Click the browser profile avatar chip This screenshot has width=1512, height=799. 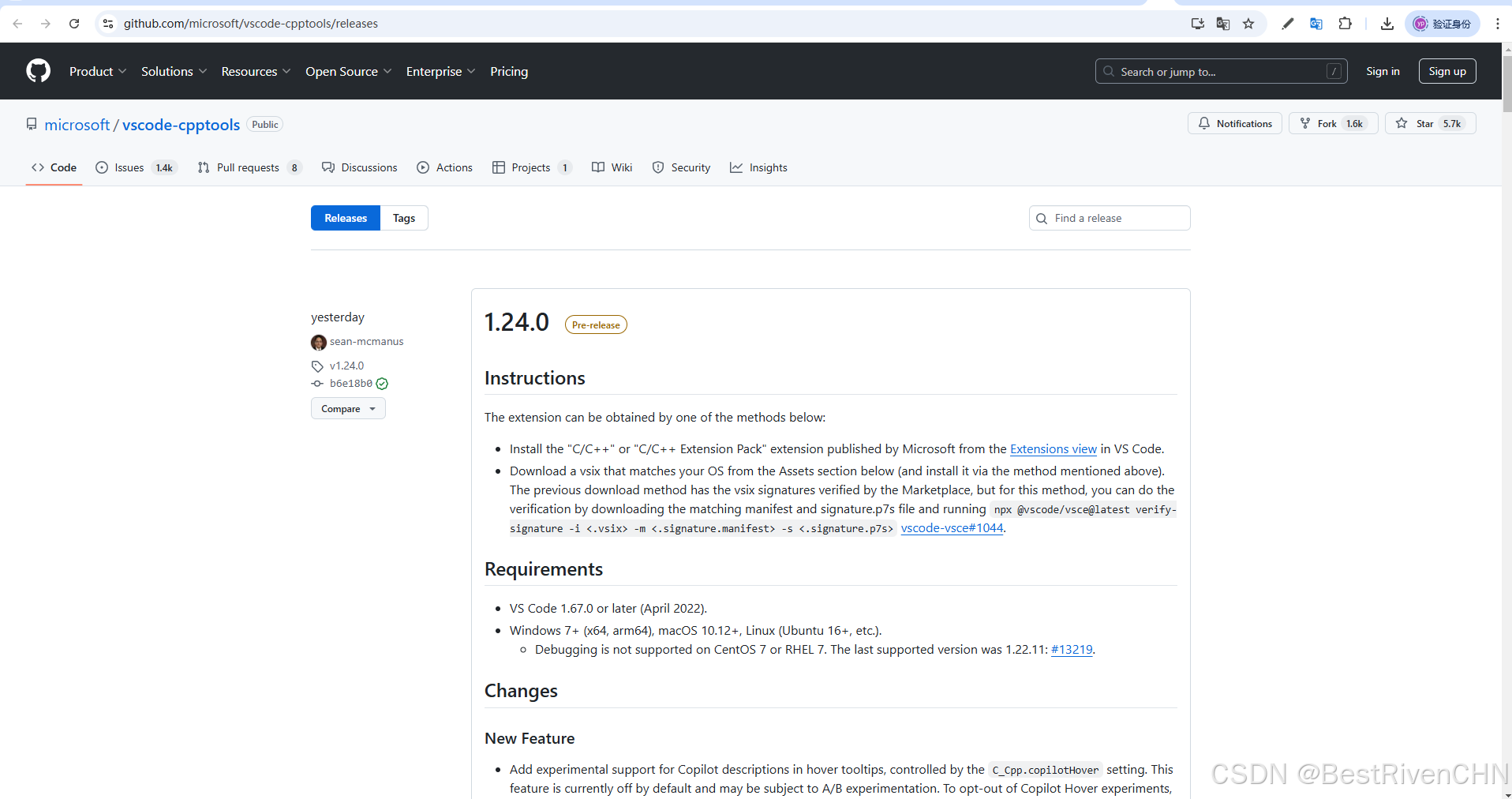click(1442, 24)
